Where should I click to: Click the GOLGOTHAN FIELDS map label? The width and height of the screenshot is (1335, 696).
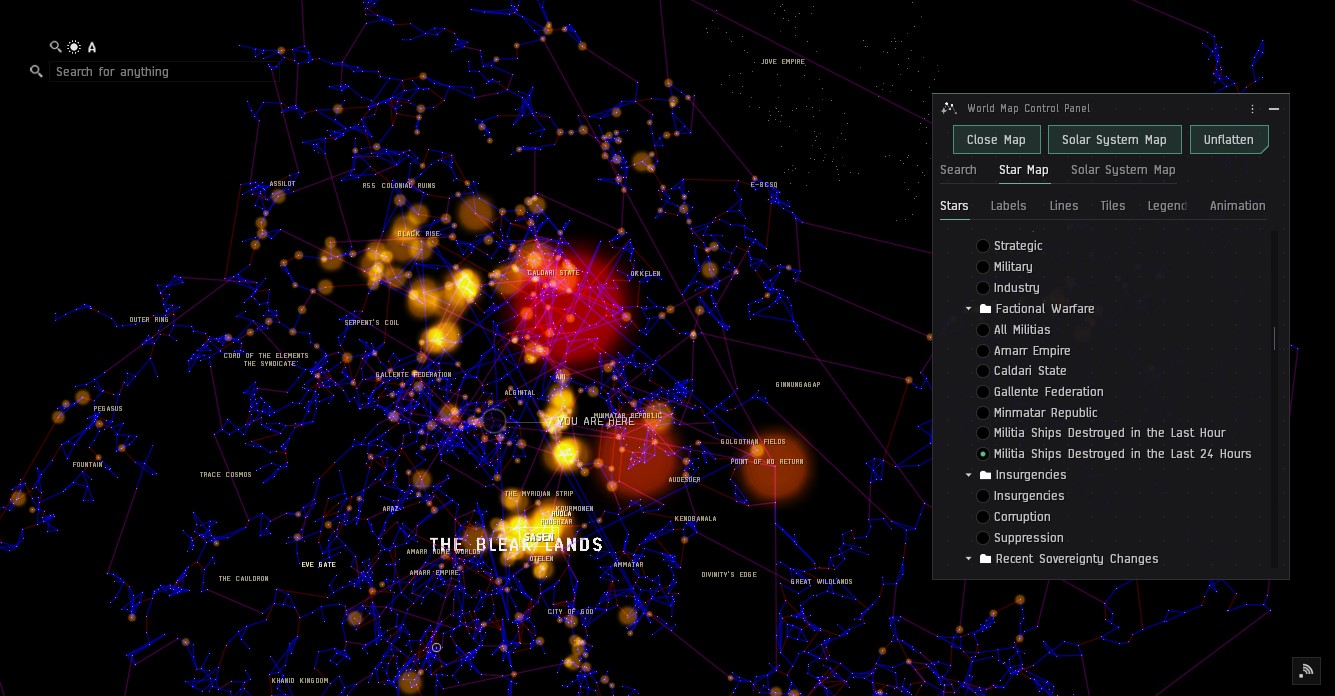[753, 442]
